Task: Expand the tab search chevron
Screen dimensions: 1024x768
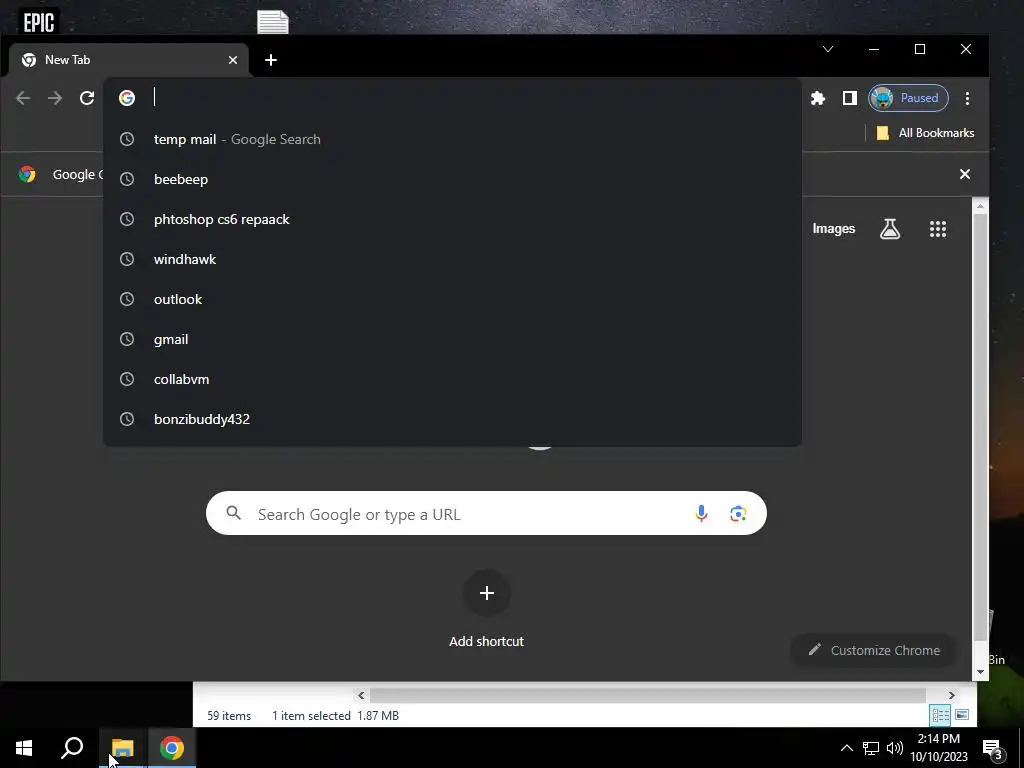Action: pyautogui.click(x=827, y=49)
